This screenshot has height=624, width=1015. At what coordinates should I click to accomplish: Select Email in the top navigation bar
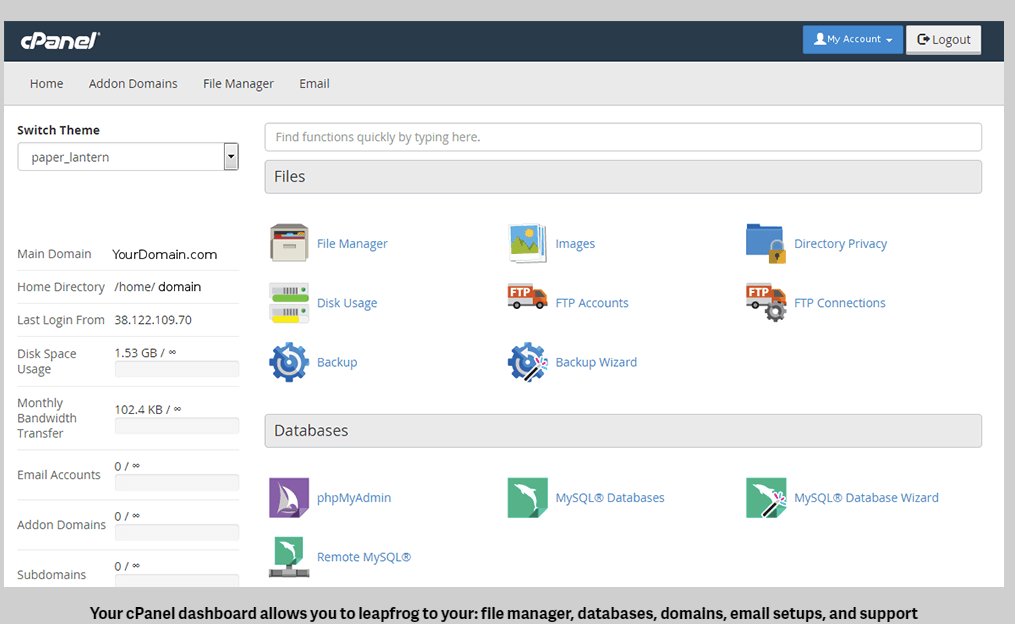(314, 84)
